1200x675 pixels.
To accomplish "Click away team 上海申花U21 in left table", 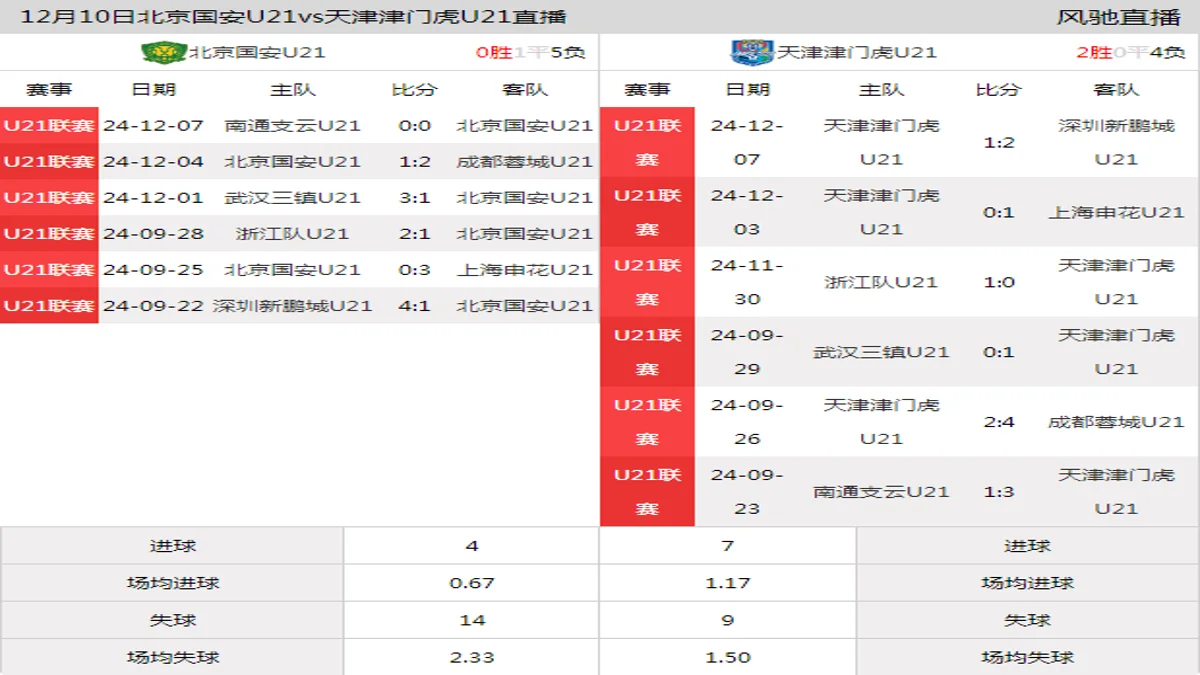I will [525, 269].
